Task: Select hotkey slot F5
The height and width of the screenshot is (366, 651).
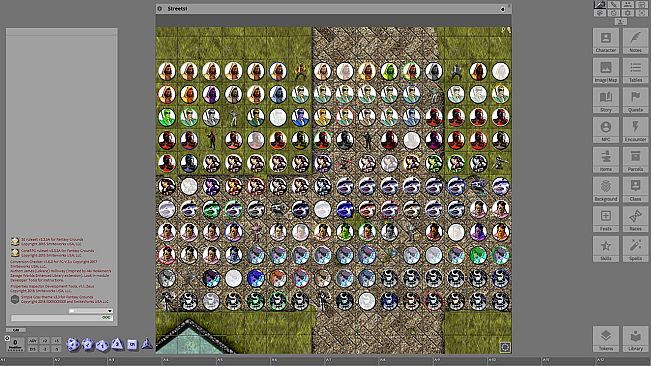Action: [244, 361]
